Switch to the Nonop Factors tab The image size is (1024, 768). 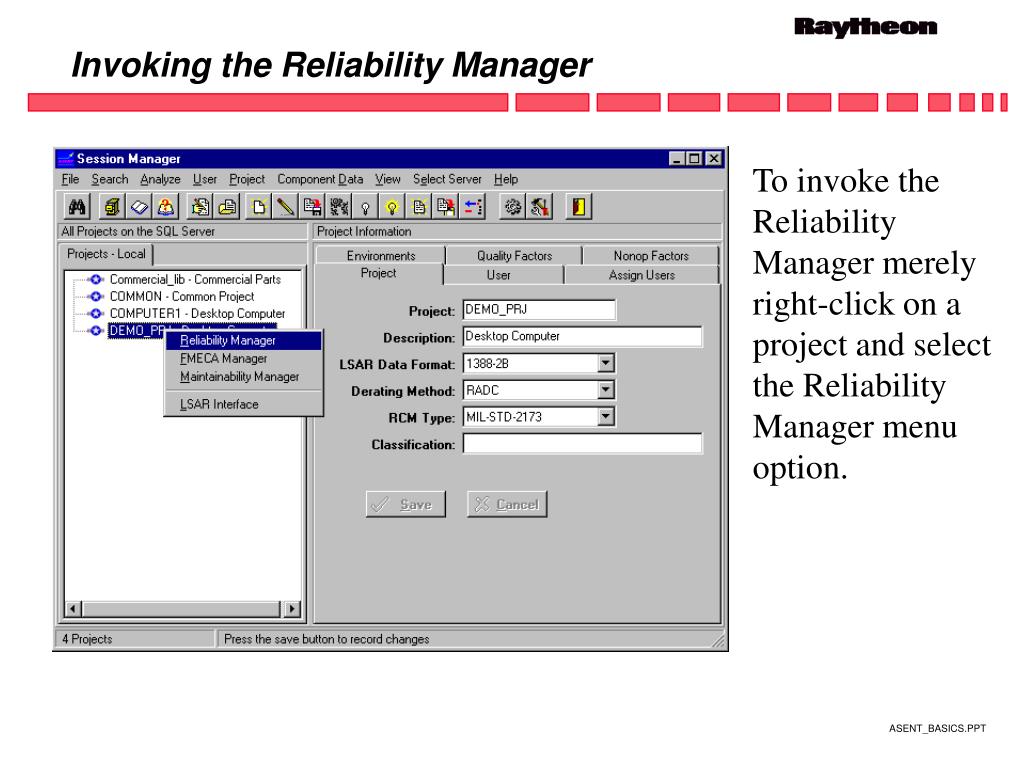tap(651, 255)
